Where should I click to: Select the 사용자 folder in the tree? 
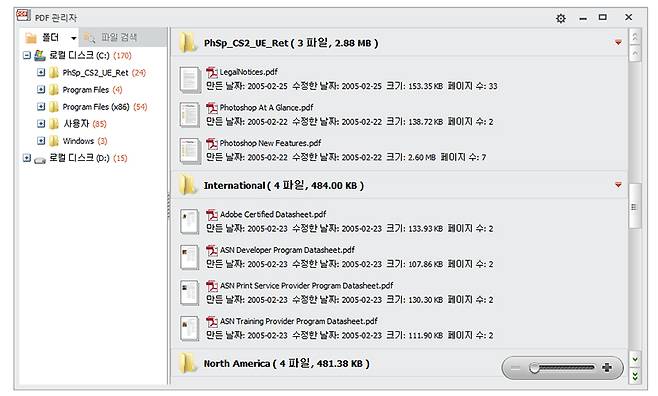click(85, 124)
